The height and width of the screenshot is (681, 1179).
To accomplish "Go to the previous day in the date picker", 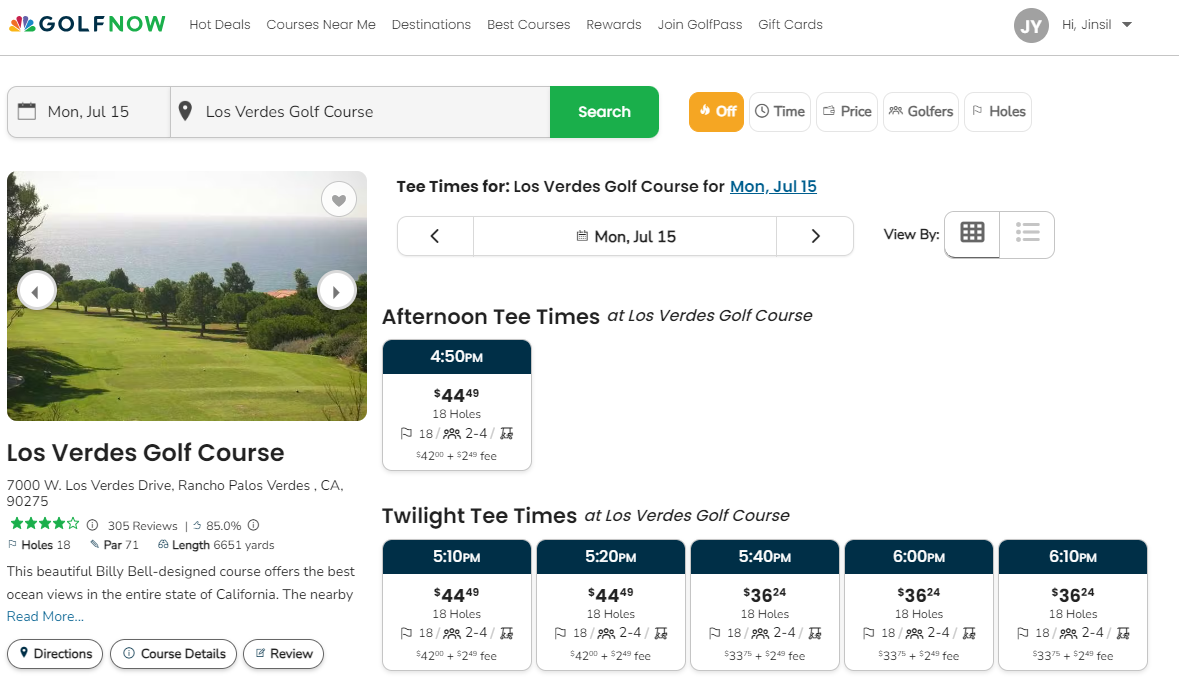I will pyautogui.click(x=435, y=236).
